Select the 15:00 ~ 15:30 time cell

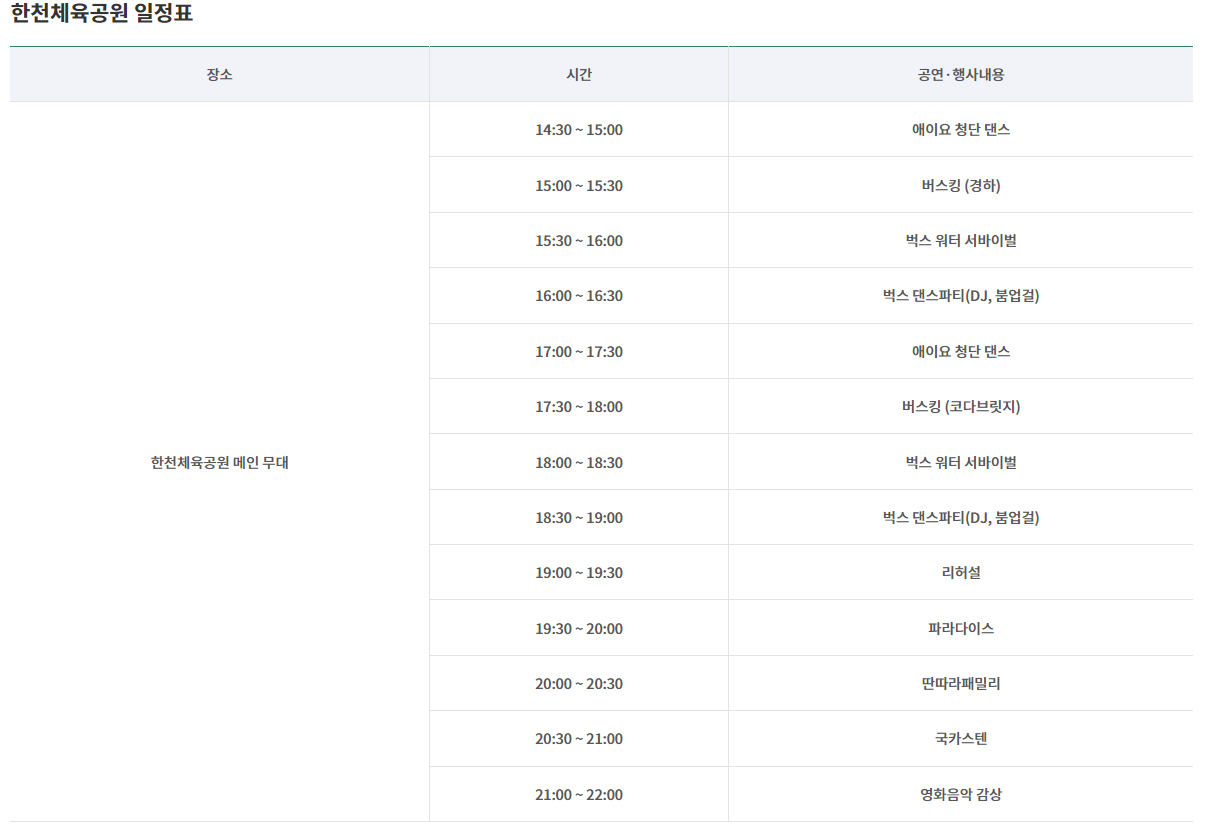tap(579, 185)
